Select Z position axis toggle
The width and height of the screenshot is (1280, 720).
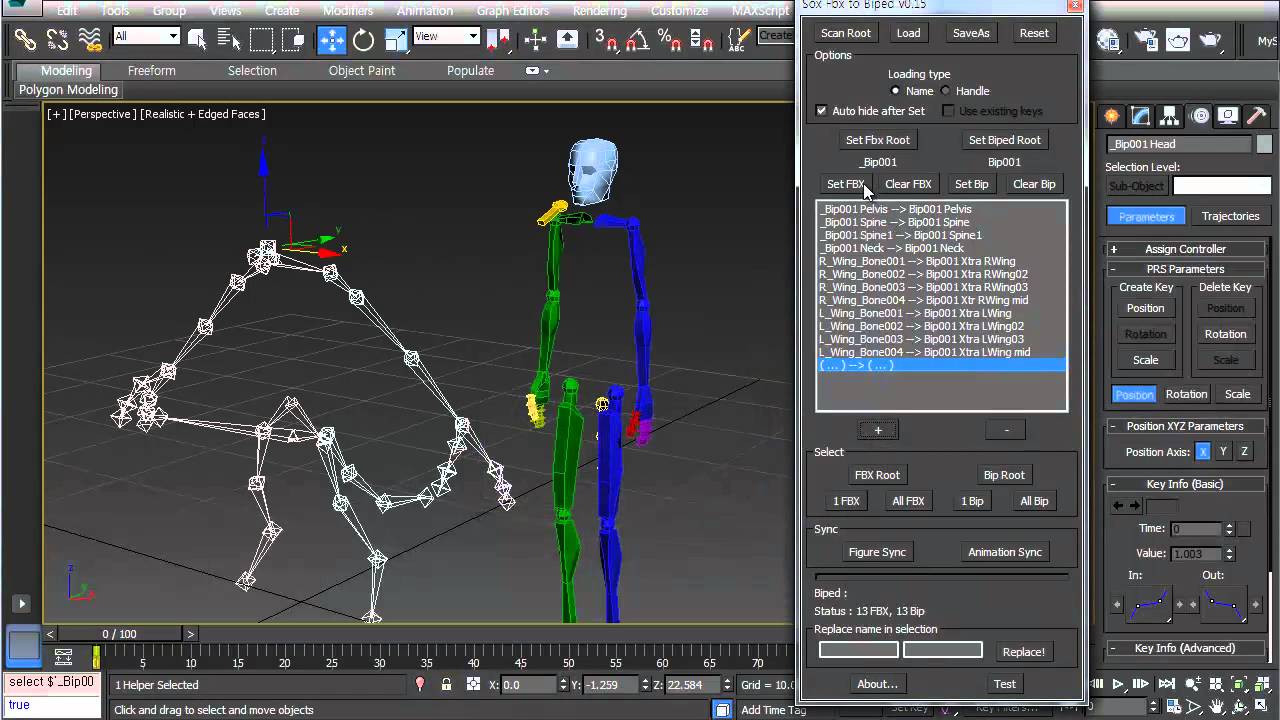point(1244,452)
